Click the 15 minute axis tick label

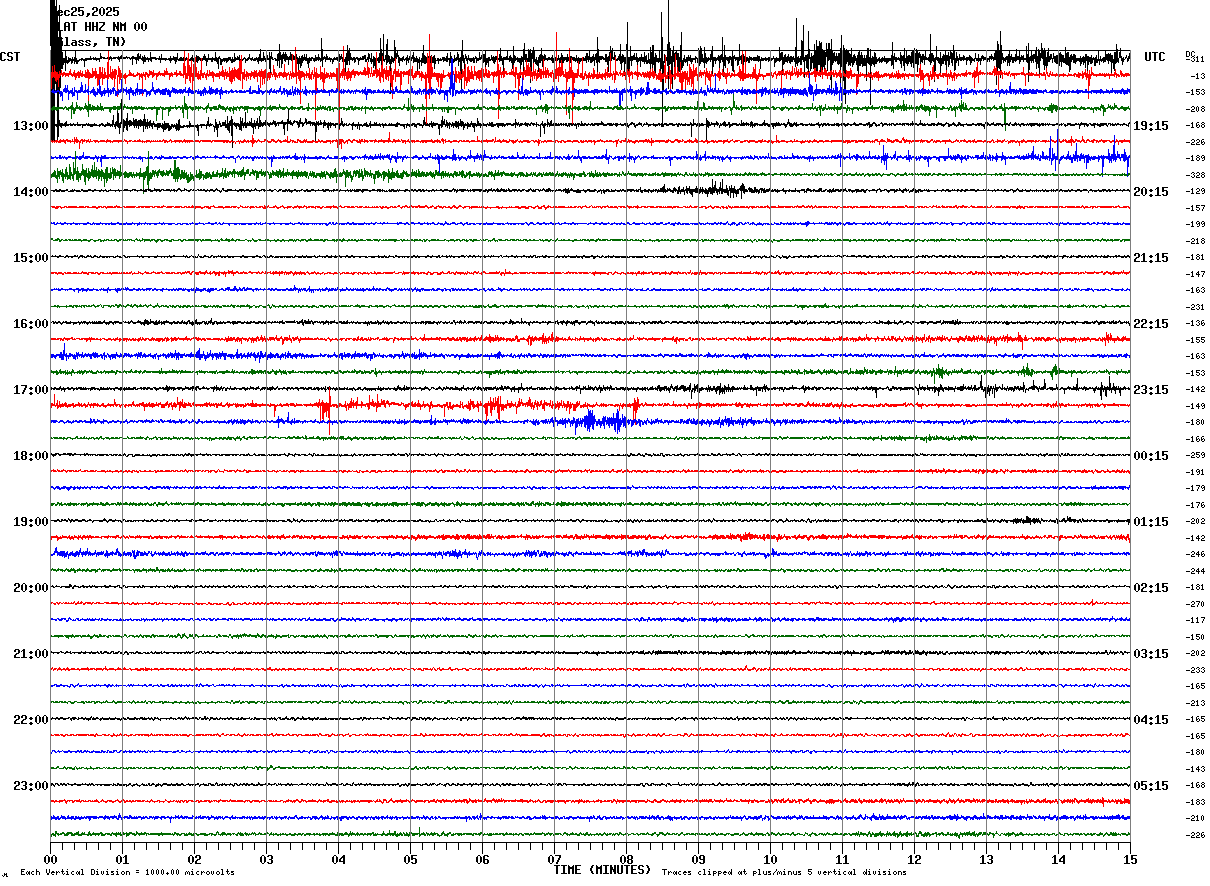pos(1129,860)
